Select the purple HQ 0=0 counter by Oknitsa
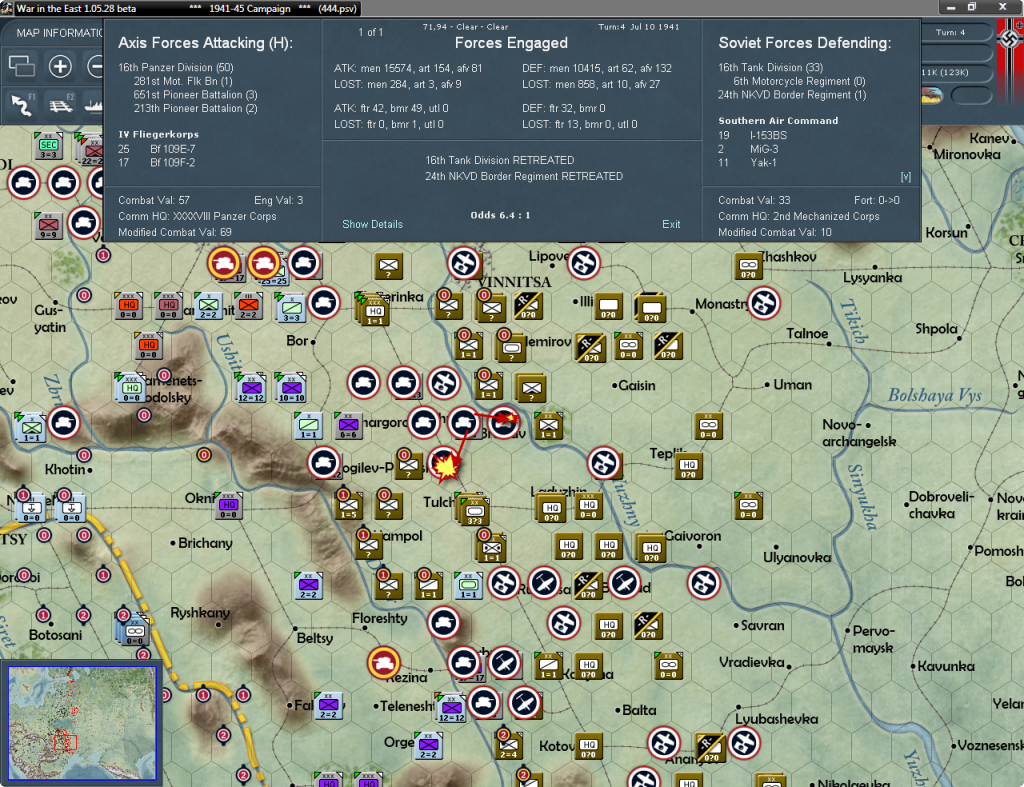Image resolution: width=1024 pixels, height=787 pixels. pos(228,506)
